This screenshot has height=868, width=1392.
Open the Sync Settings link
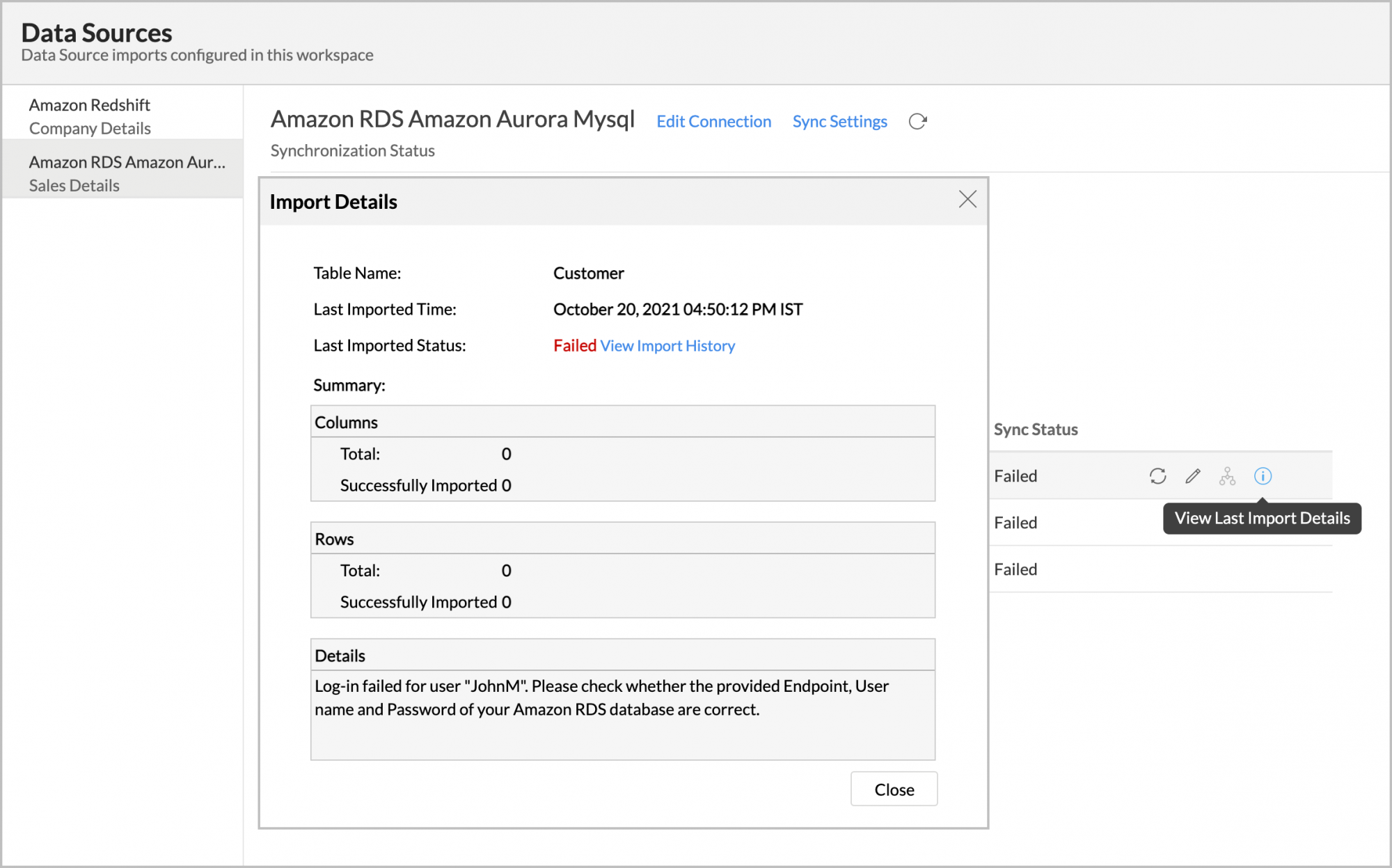[x=840, y=122]
